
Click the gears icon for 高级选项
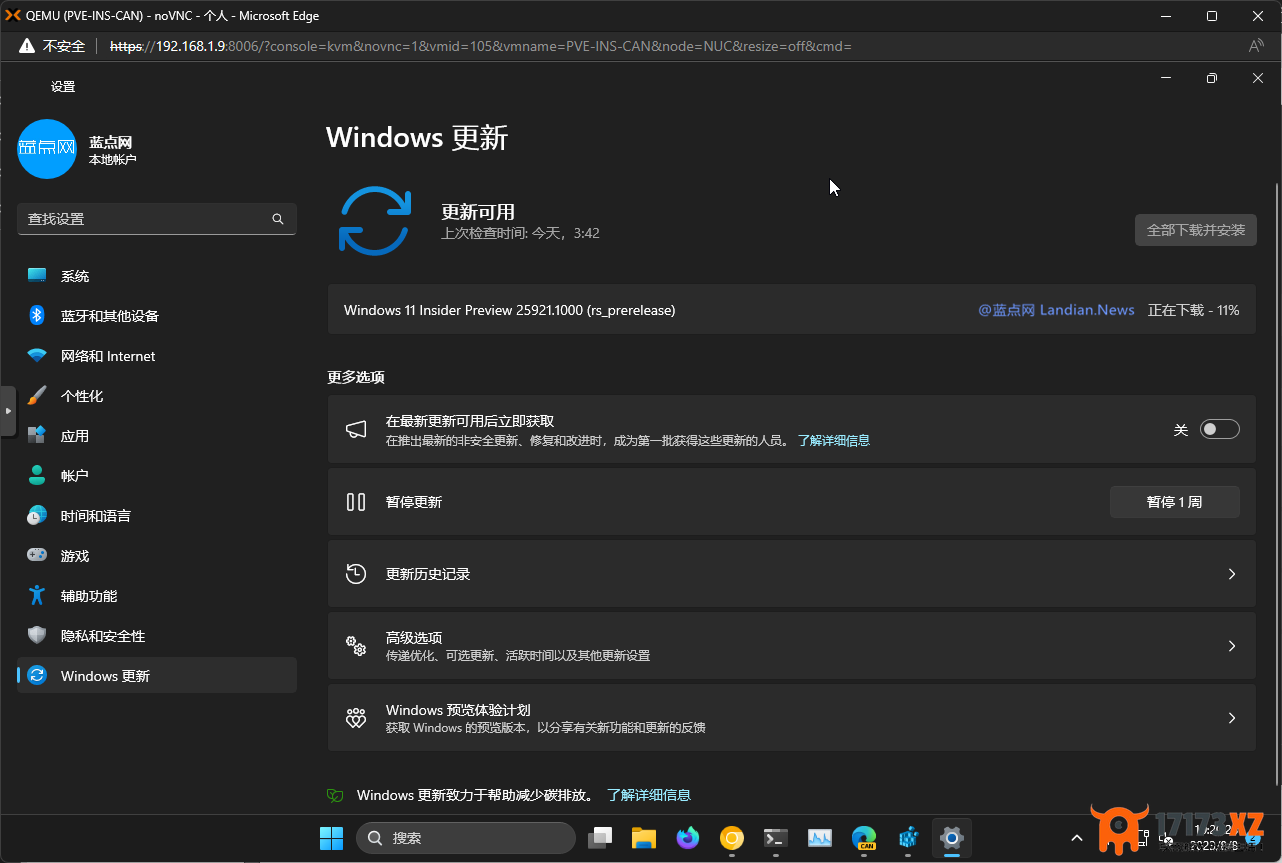pos(356,646)
